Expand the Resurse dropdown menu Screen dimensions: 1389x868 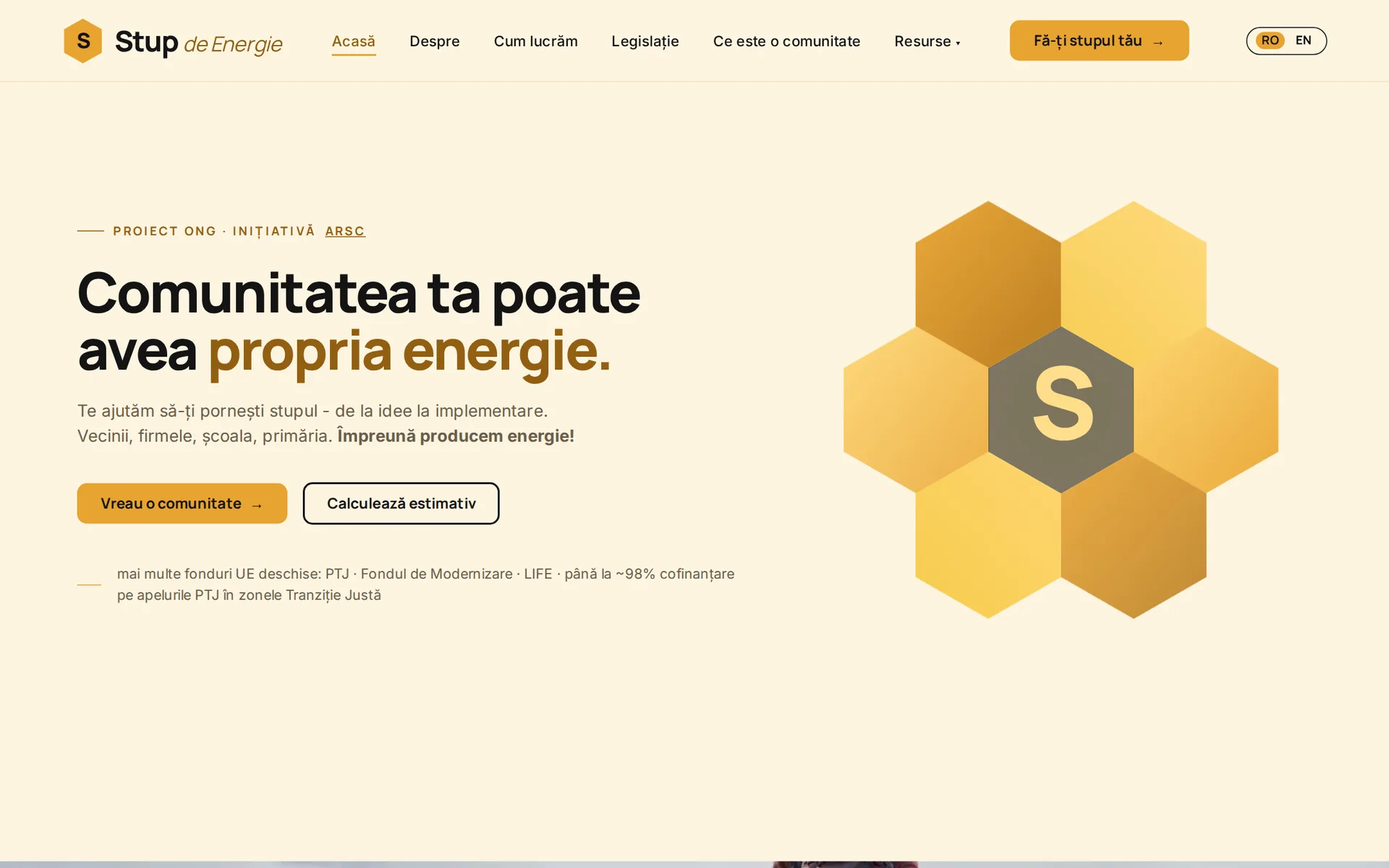[927, 41]
